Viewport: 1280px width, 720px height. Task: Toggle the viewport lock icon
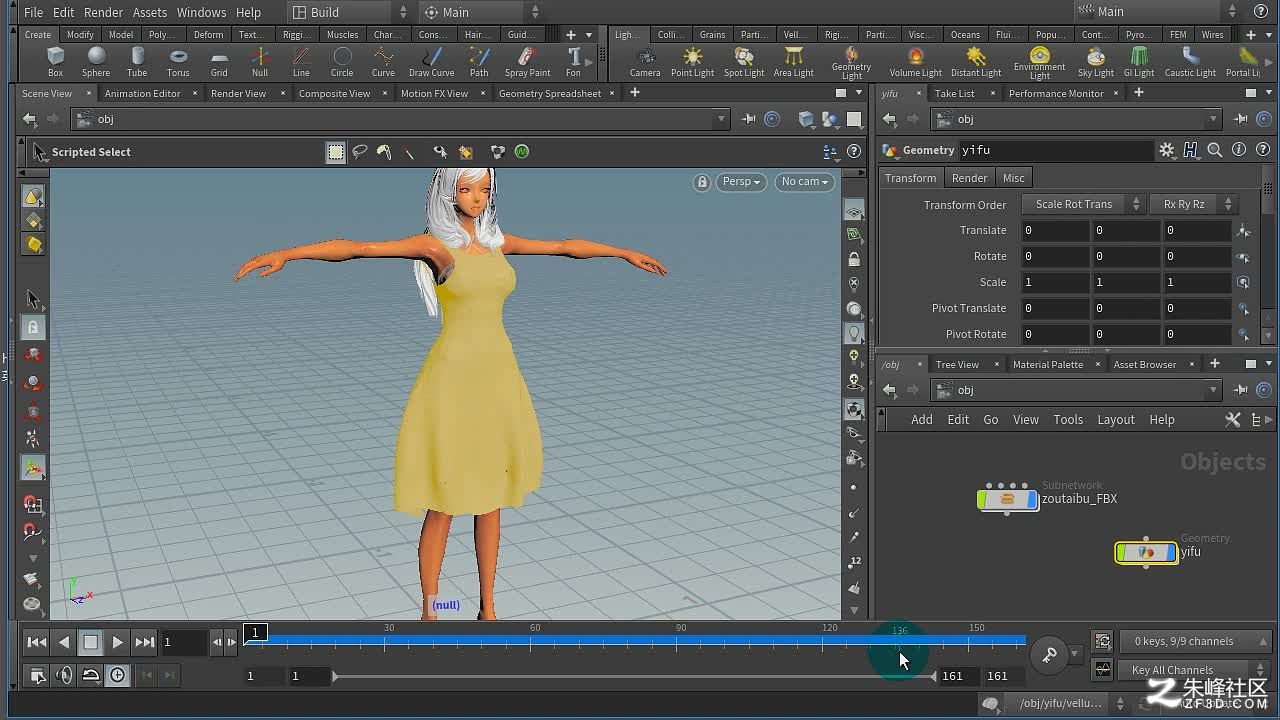[702, 182]
